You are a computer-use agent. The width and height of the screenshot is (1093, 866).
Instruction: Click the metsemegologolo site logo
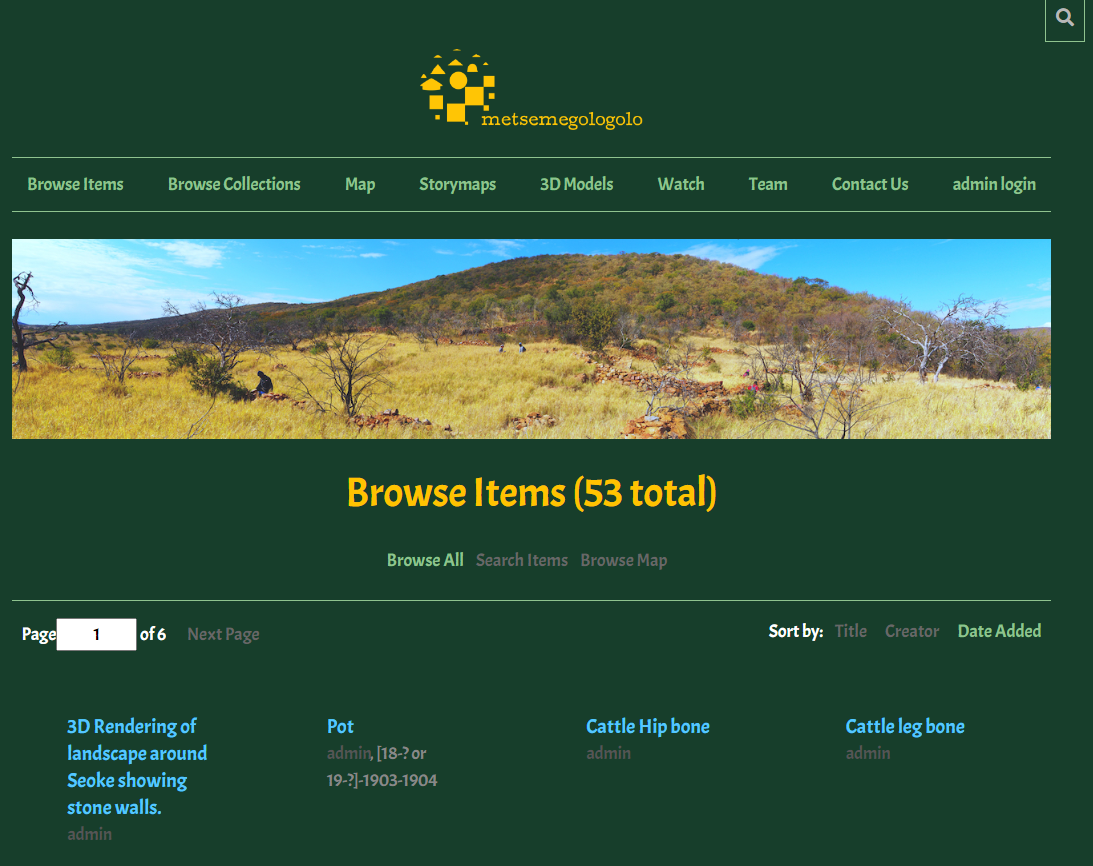tap(531, 90)
